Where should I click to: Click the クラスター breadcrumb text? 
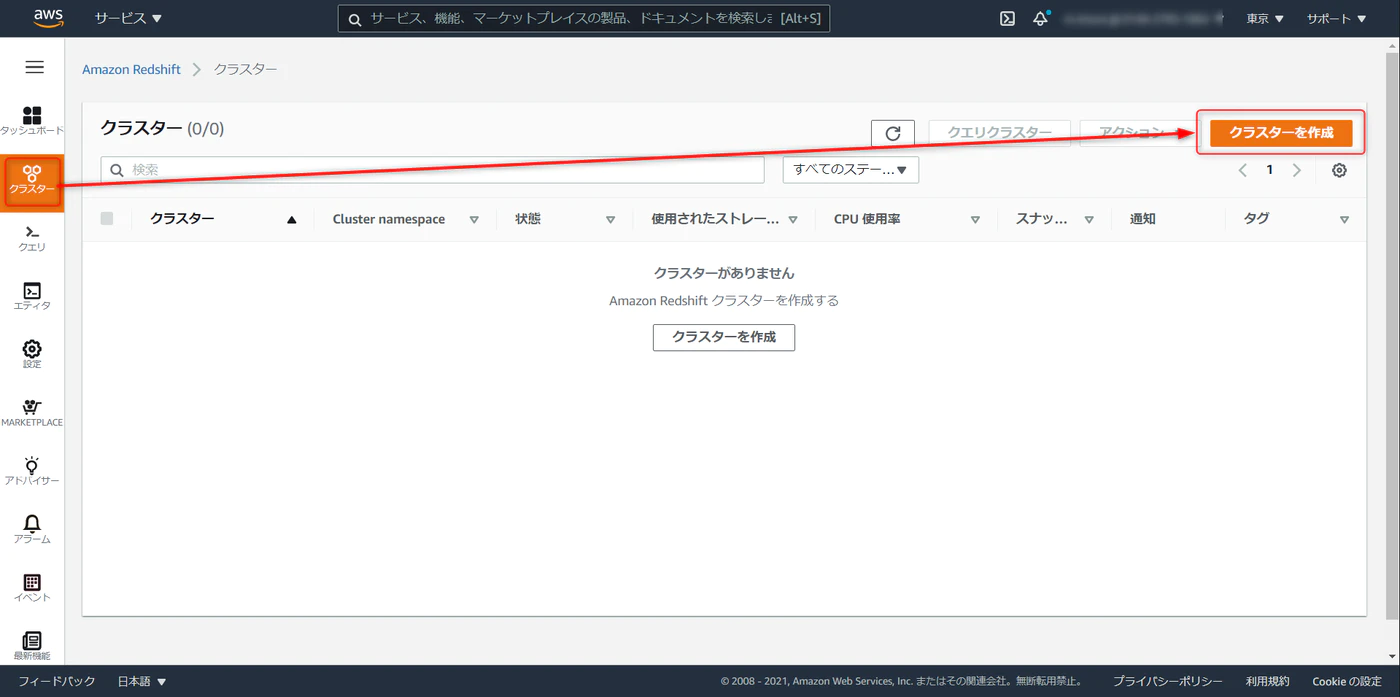click(x=246, y=70)
